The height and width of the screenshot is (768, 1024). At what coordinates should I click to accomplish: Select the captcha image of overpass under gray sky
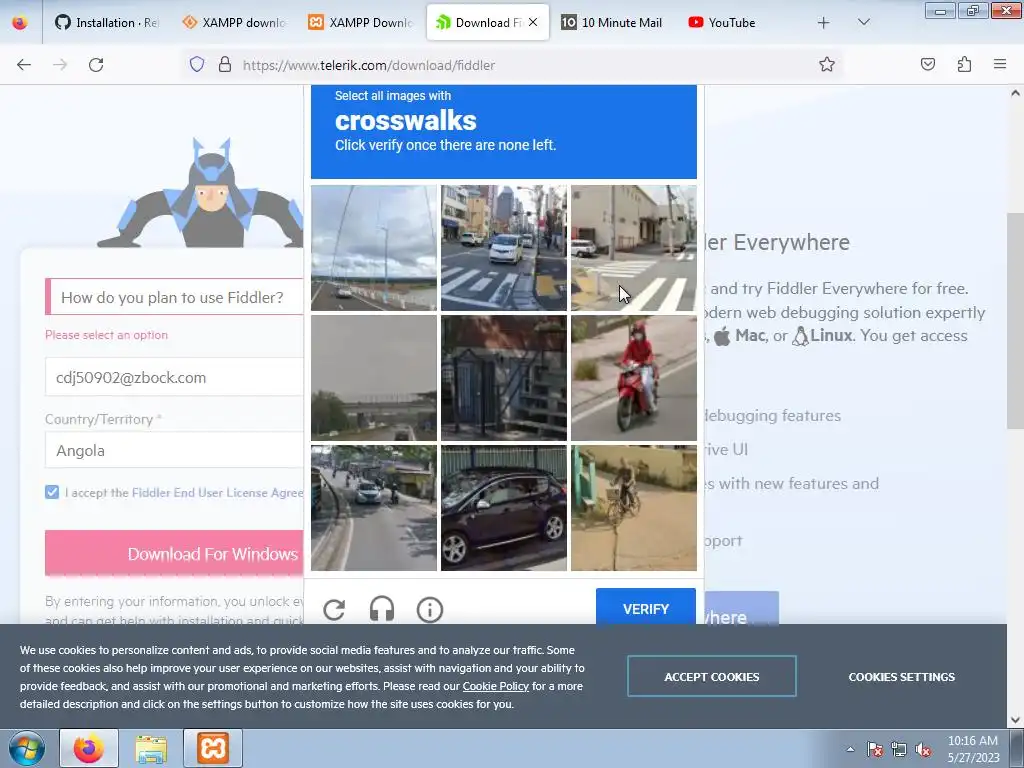click(374, 378)
